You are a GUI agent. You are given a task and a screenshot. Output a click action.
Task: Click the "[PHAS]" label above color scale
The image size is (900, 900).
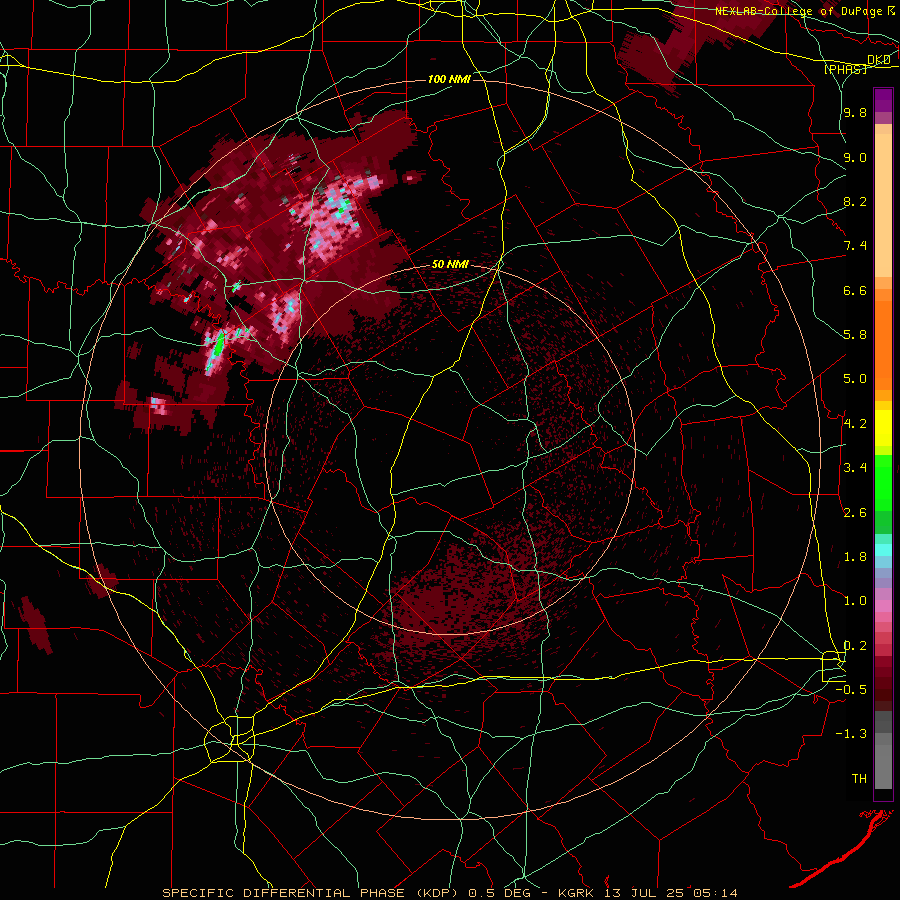click(x=845, y=69)
